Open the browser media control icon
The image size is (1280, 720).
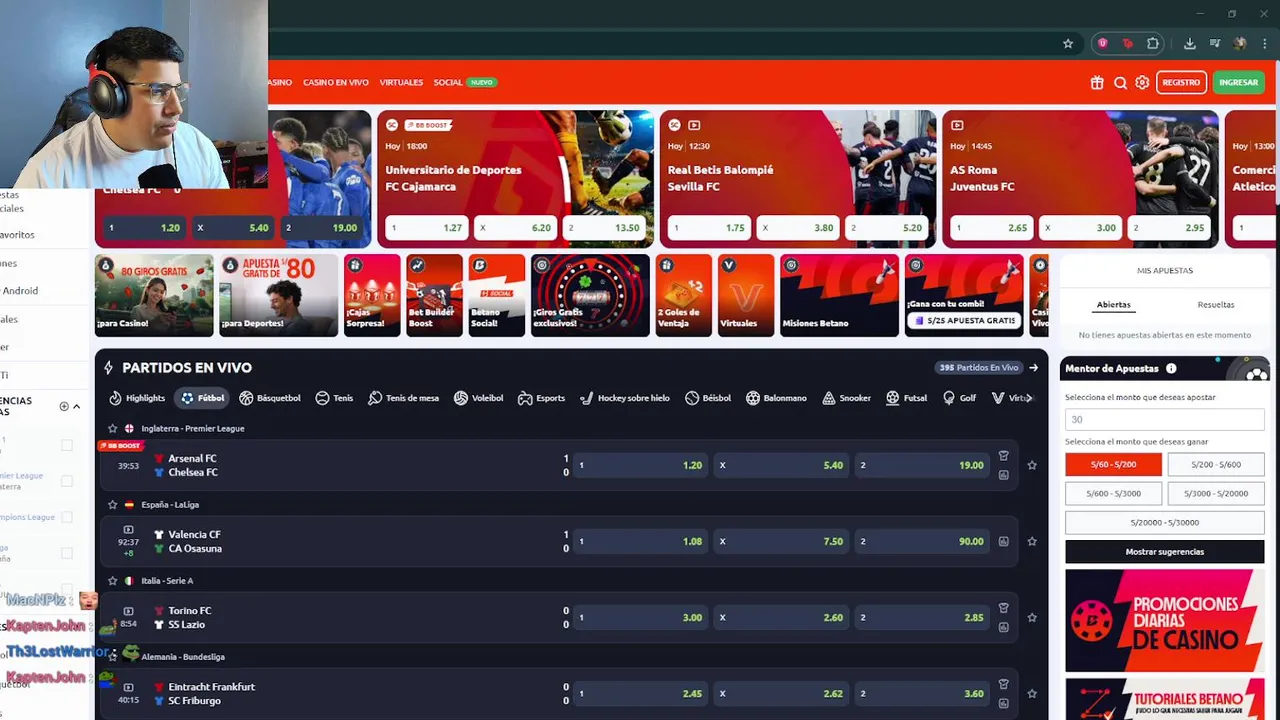(1214, 44)
